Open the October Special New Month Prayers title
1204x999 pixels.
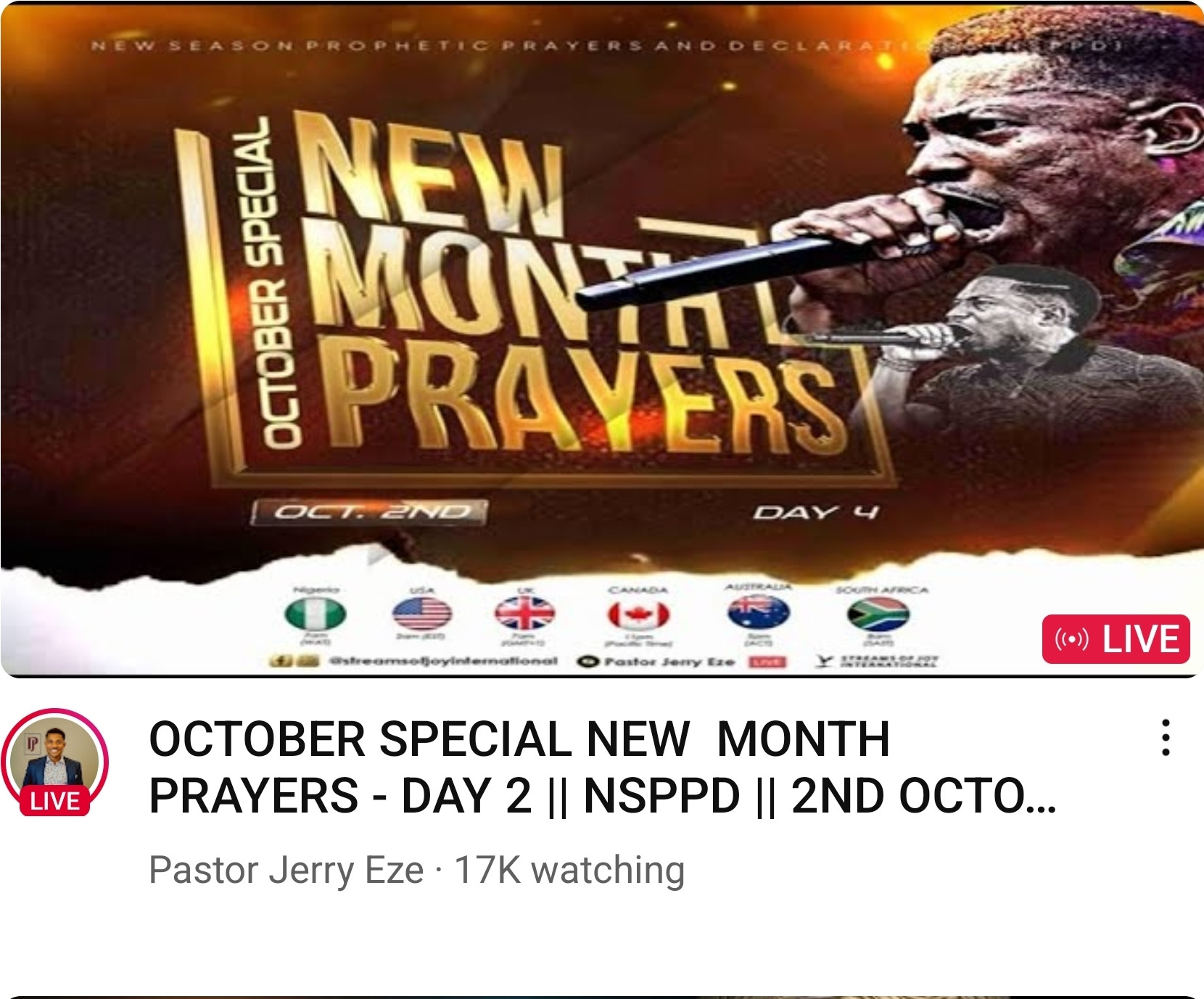coord(602,768)
